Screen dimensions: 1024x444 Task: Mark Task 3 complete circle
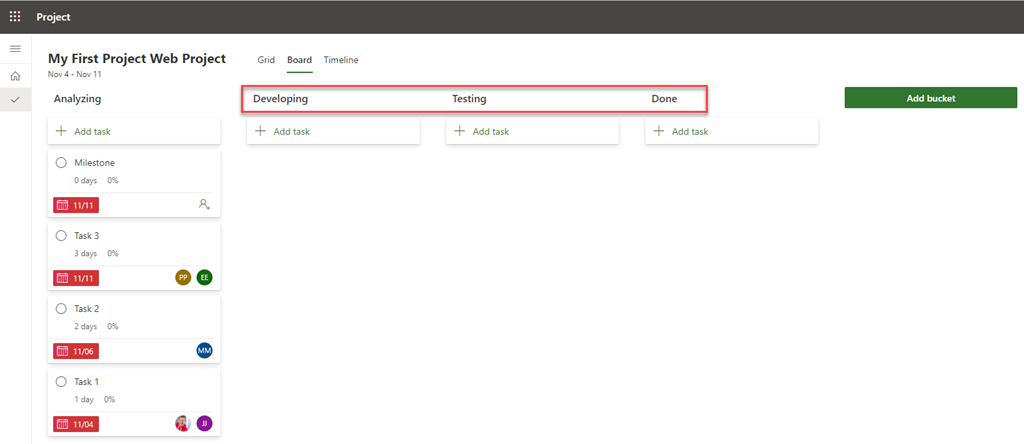click(x=61, y=236)
